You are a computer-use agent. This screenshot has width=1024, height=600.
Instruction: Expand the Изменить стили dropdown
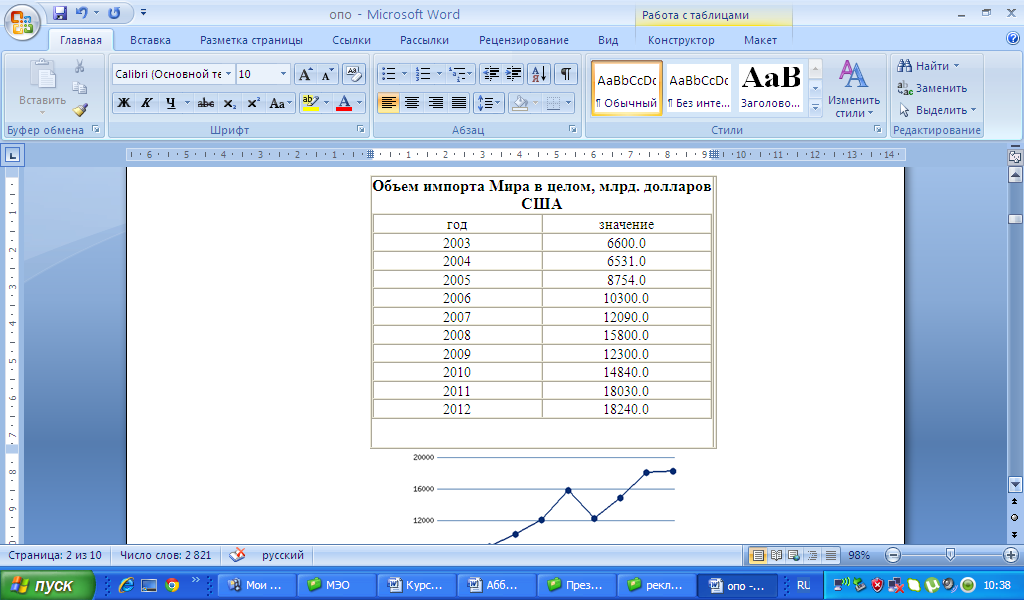point(853,90)
